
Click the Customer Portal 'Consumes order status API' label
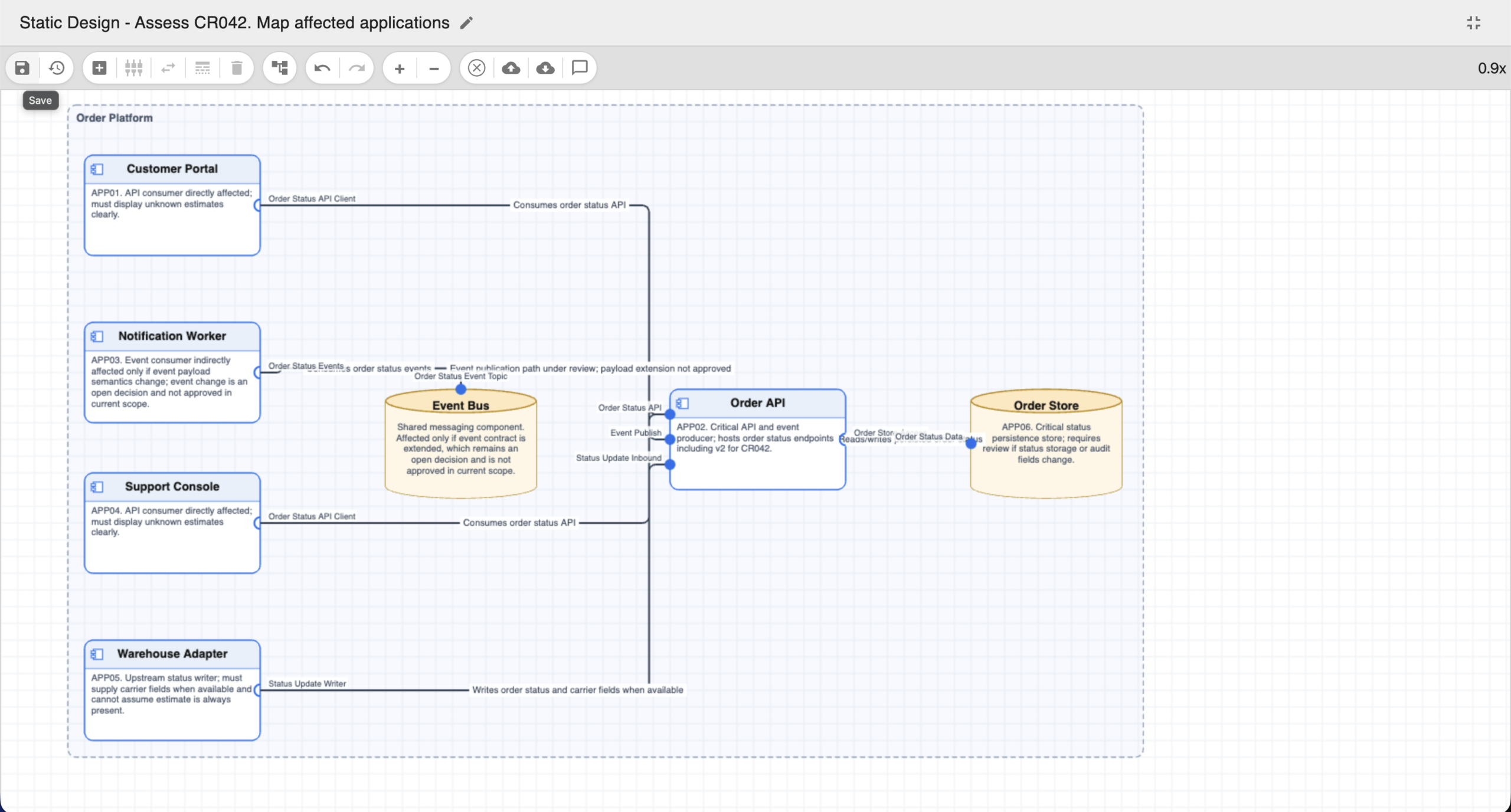pos(570,205)
